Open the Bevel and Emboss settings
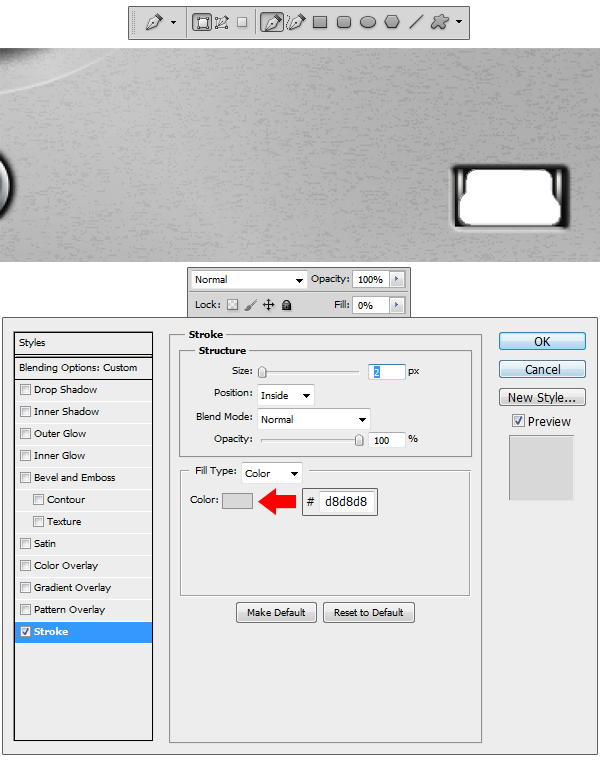This screenshot has width=600, height=763. point(74,478)
